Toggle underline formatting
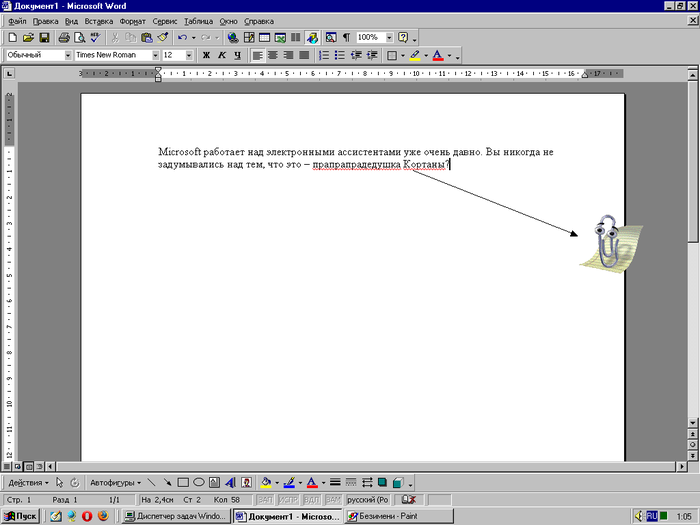The height and width of the screenshot is (525, 700). [x=237, y=55]
